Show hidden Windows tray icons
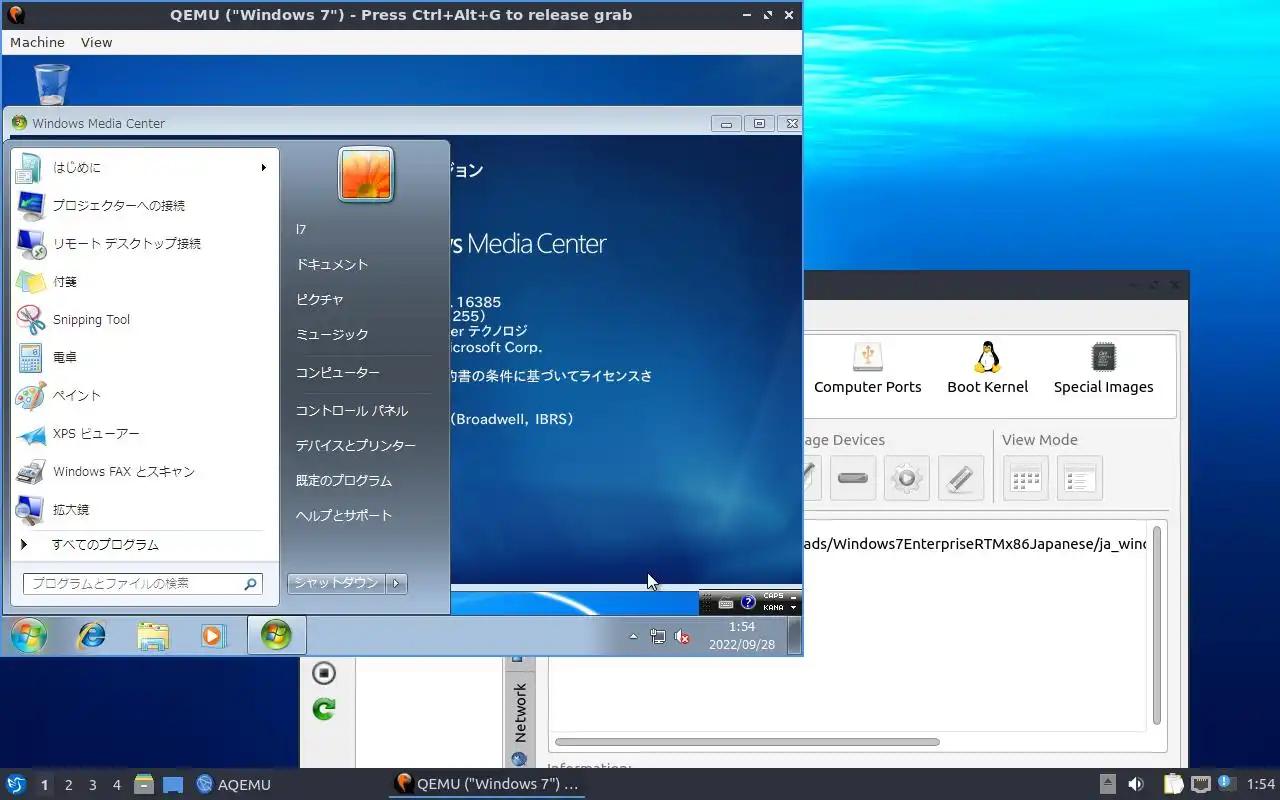 632,636
